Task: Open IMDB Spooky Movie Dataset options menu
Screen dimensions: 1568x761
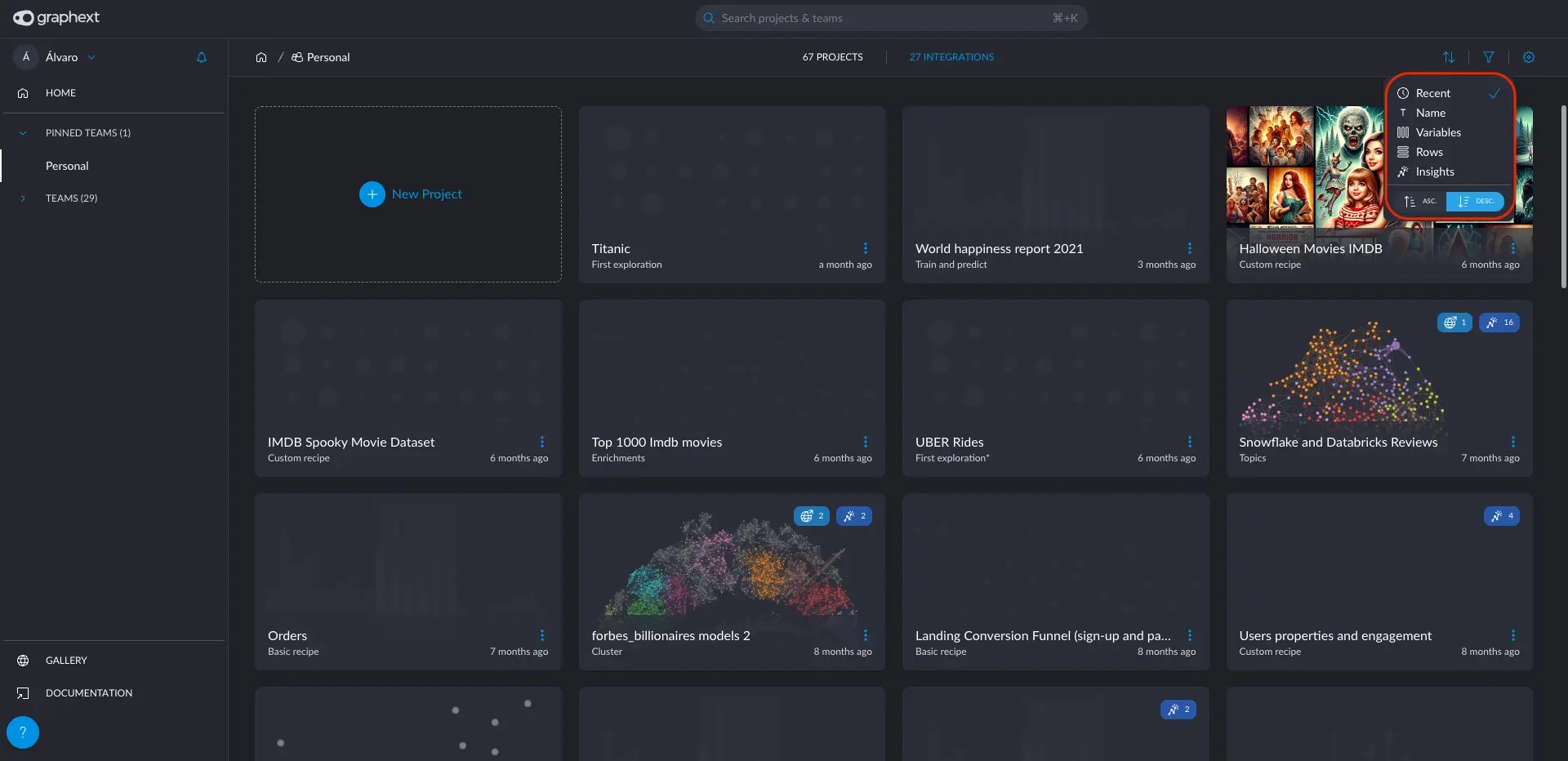Action: tap(542, 442)
